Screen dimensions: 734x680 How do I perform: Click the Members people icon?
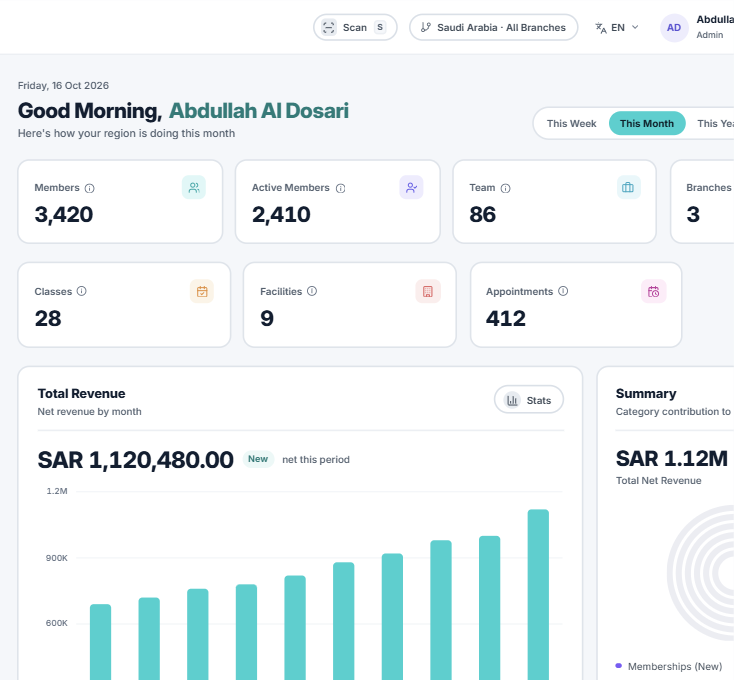coord(194,187)
